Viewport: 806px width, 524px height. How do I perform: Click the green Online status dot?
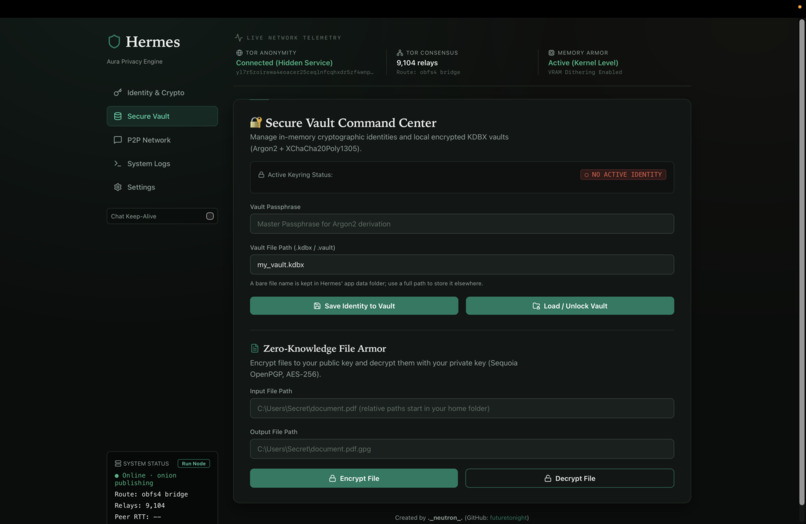[117, 476]
